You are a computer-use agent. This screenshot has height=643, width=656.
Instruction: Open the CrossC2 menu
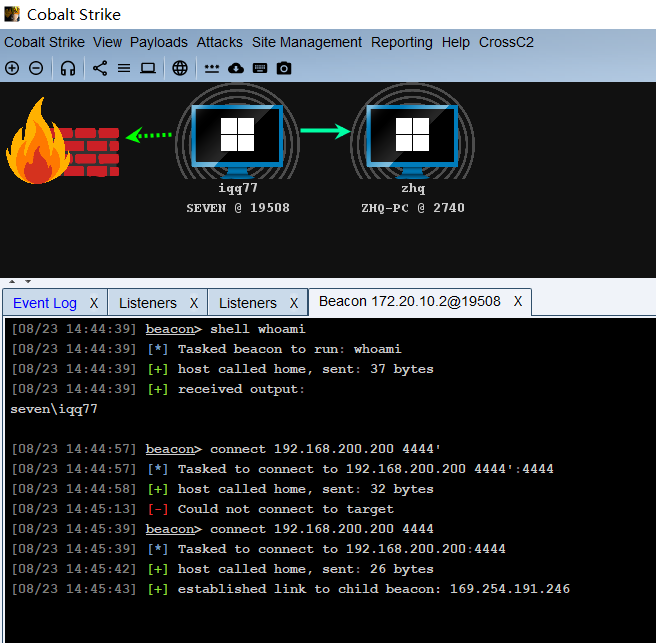tap(506, 42)
